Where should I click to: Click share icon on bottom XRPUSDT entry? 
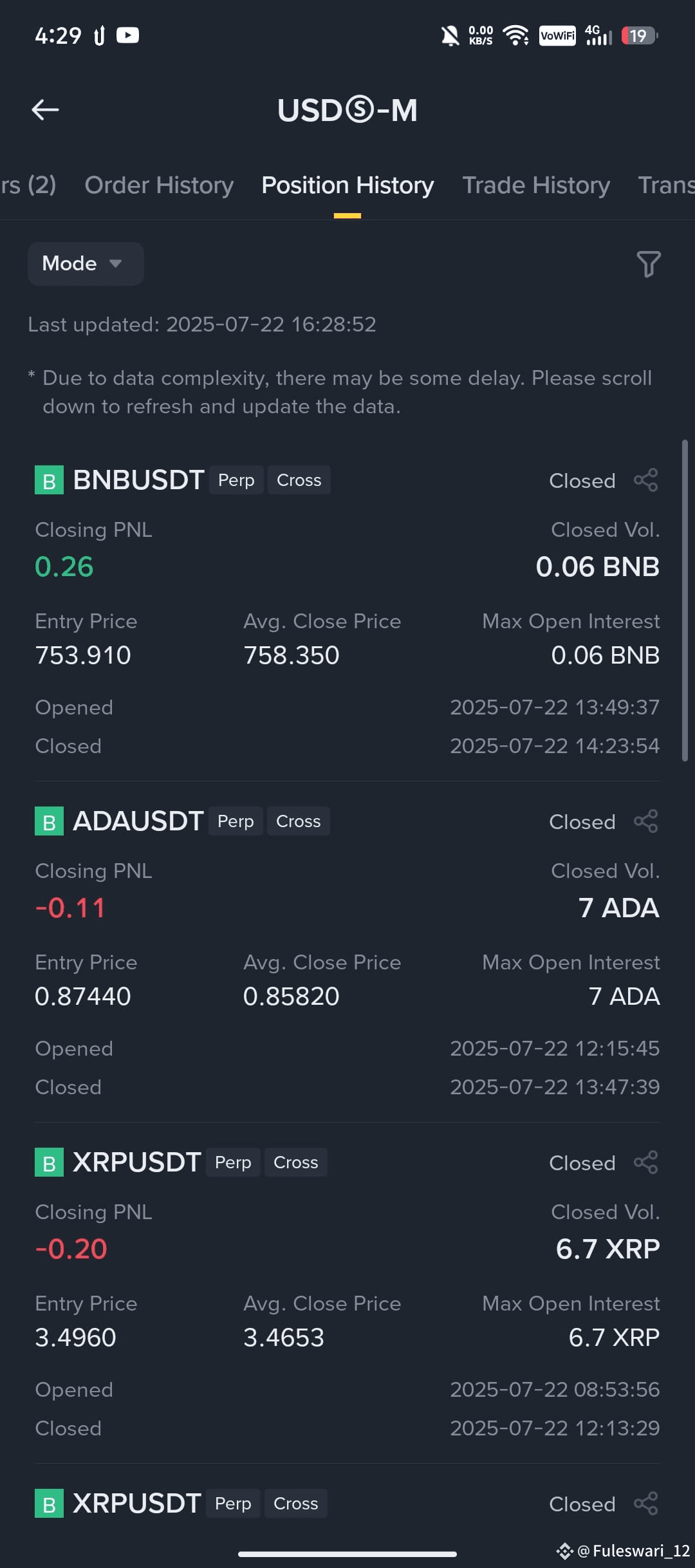(x=646, y=1504)
